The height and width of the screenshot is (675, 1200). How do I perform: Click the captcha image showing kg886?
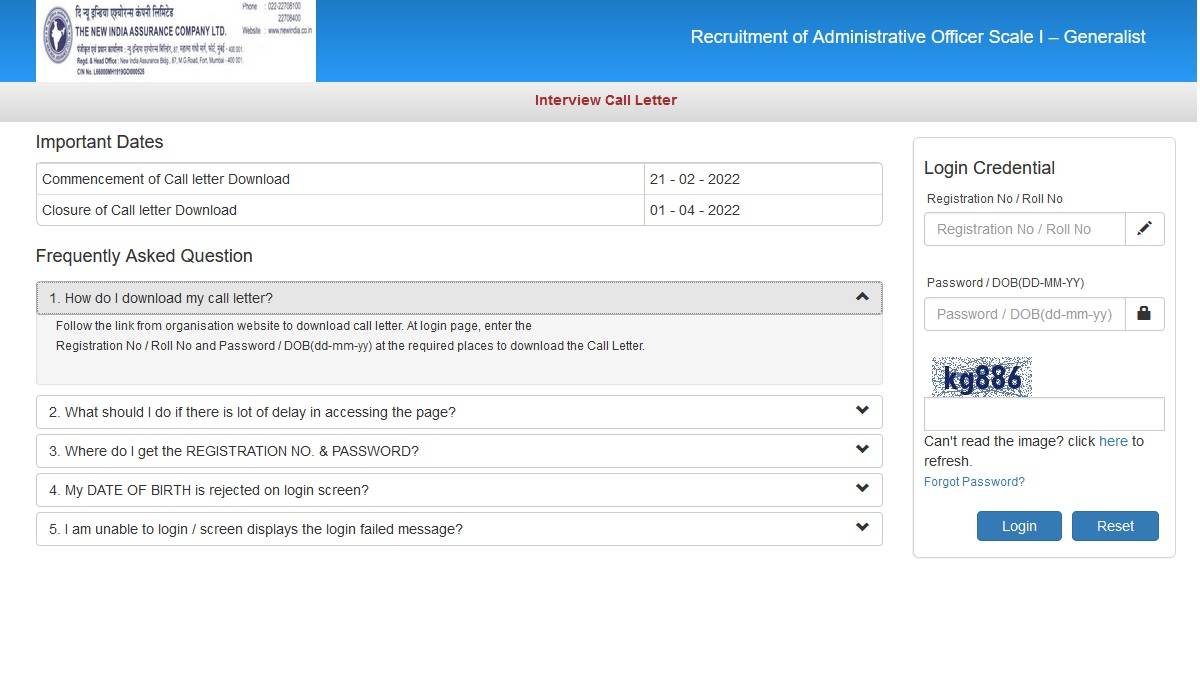(981, 376)
